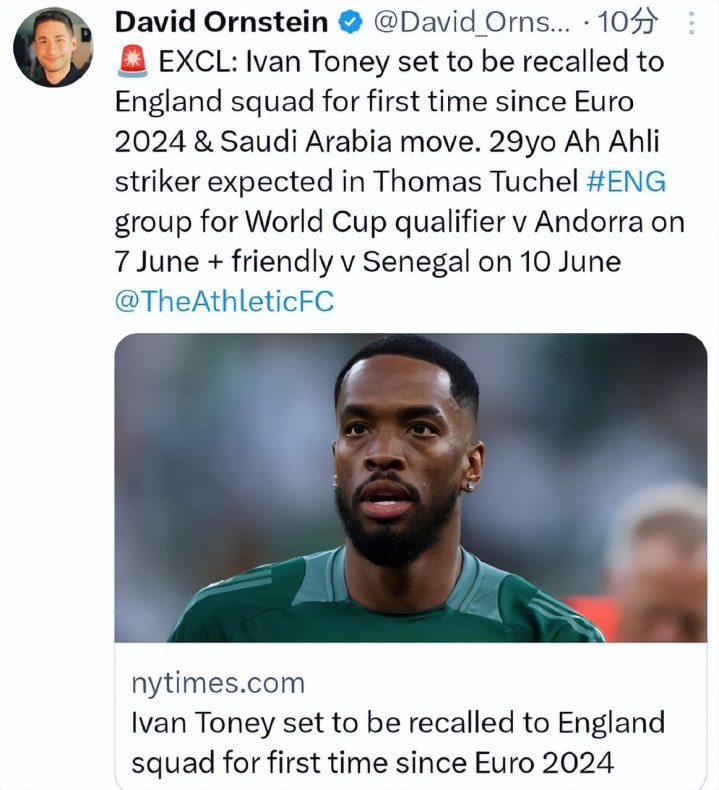
Task: Click the "EXCL:" text in the tweet
Action: click(x=196, y=62)
